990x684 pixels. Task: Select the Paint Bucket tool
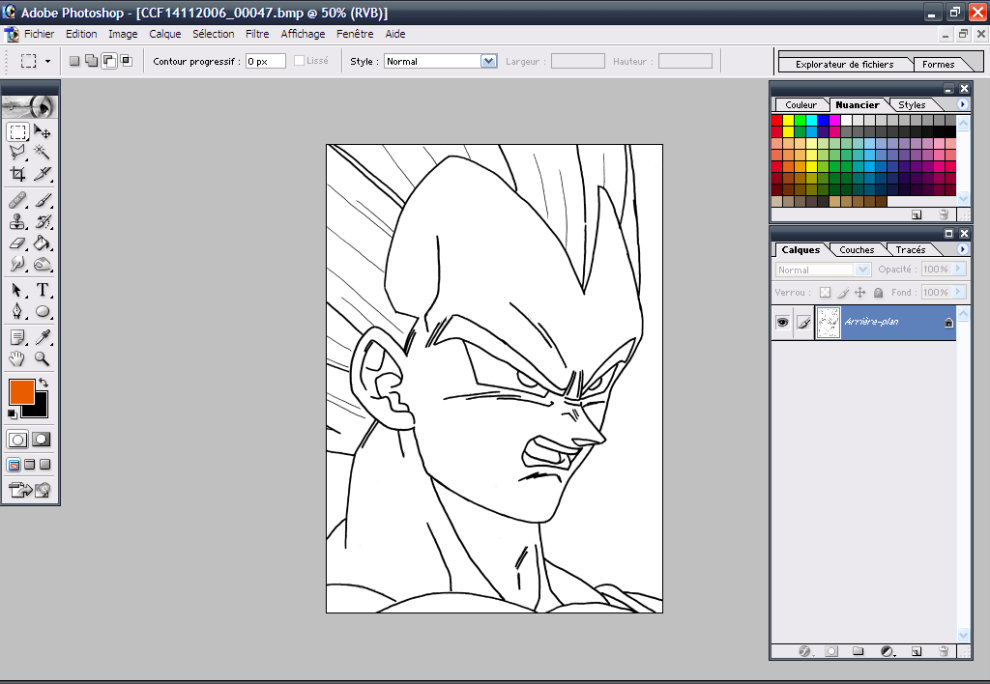pos(42,243)
